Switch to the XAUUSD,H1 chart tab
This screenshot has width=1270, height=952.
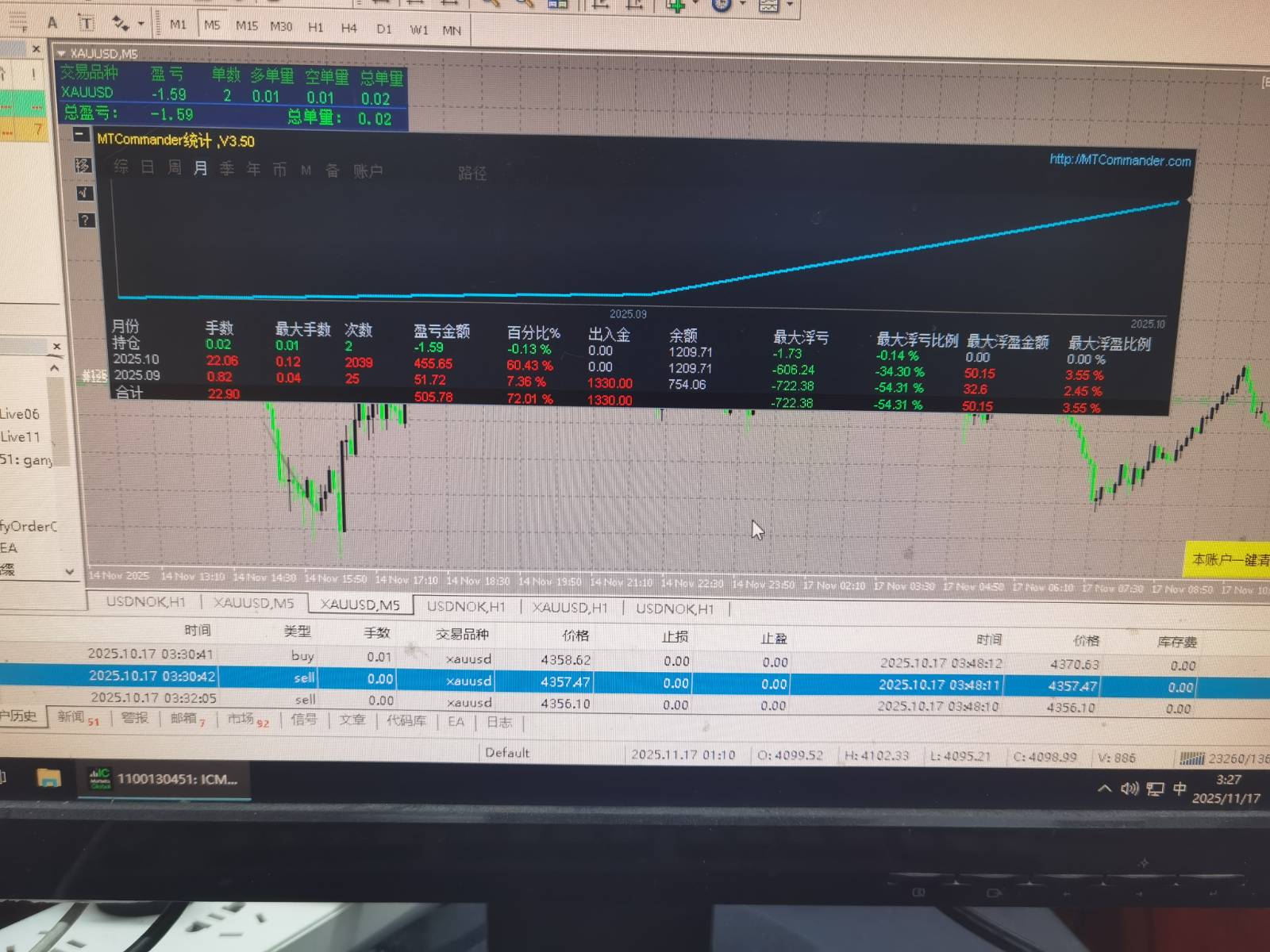(x=570, y=608)
